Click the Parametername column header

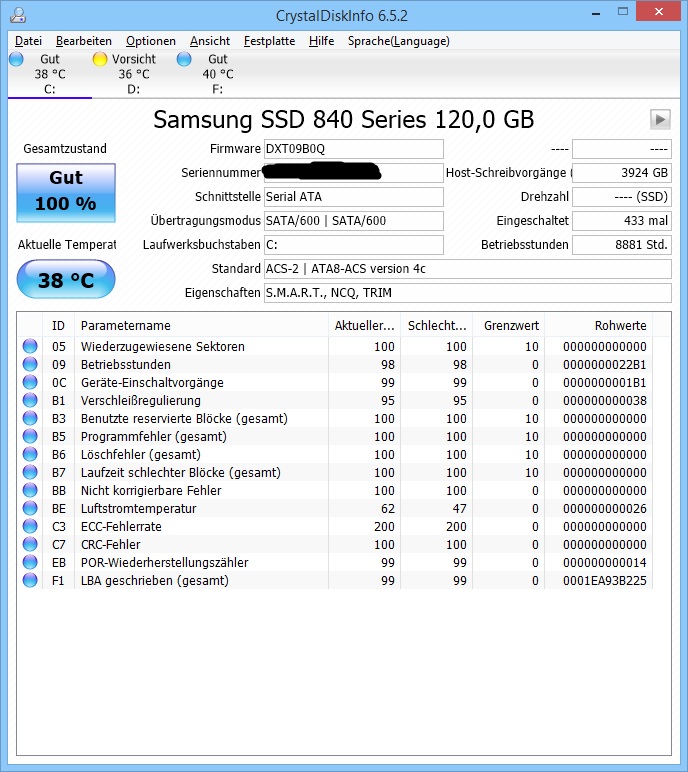click(201, 325)
